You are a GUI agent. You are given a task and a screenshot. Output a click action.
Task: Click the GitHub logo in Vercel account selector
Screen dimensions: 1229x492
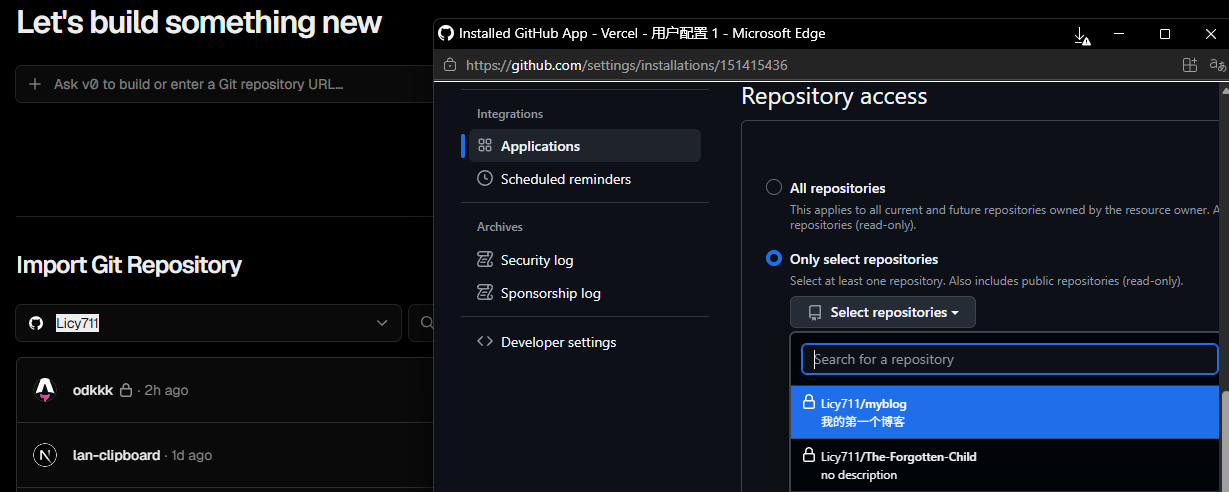(36, 323)
